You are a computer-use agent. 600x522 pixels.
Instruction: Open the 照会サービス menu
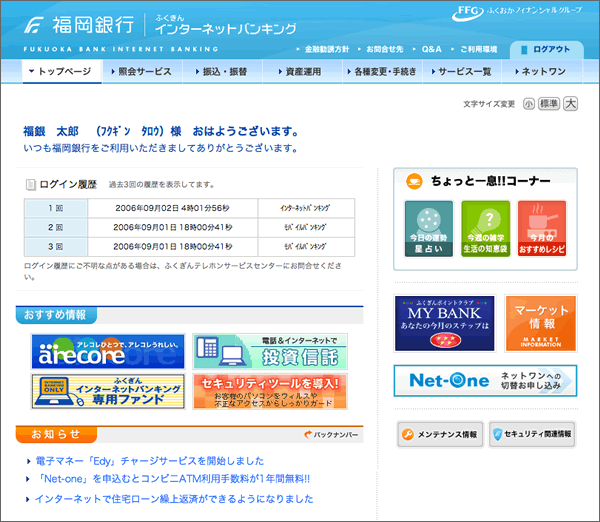tap(142, 72)
